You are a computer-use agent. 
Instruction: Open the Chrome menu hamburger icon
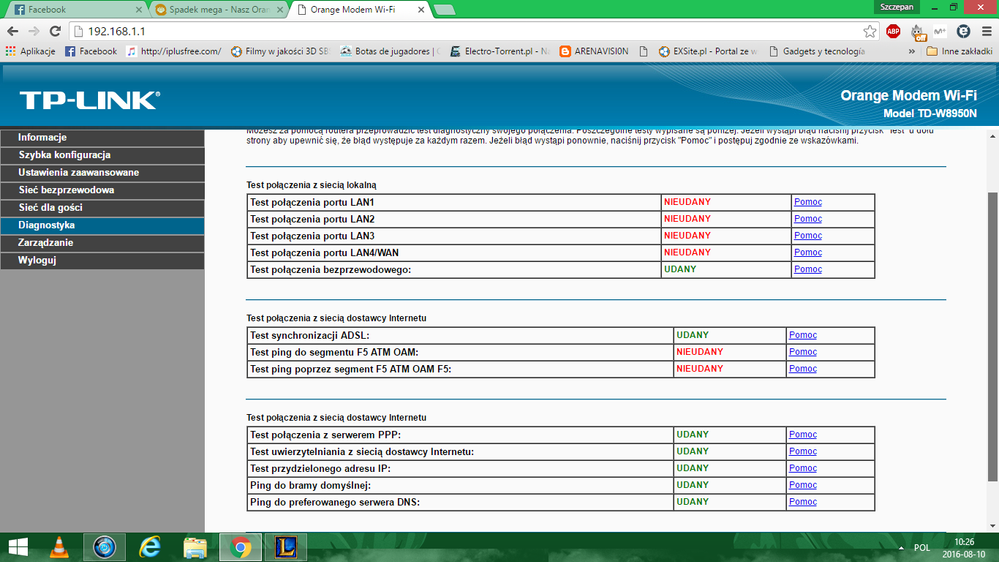[x=986, y=31]
